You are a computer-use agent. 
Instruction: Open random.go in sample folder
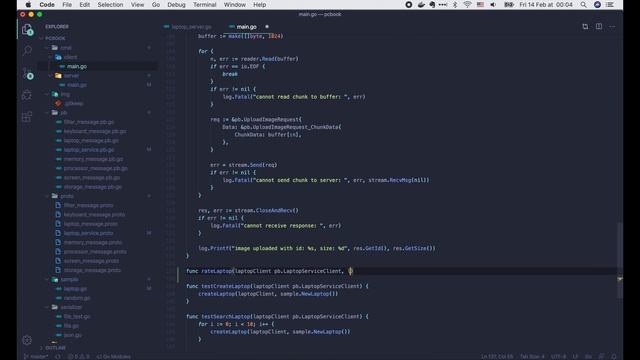click(x=77, y=298)
